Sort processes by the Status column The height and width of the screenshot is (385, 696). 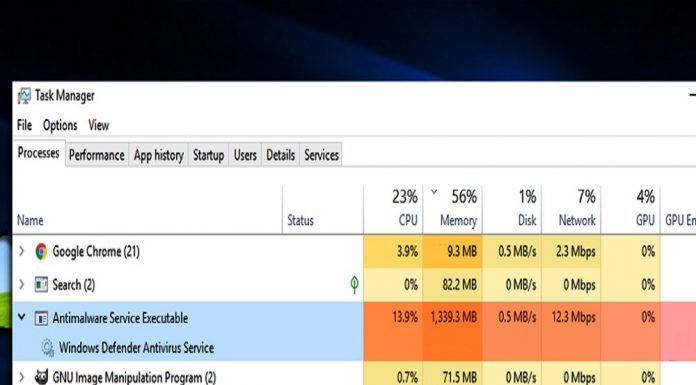(x=323, y=209)
